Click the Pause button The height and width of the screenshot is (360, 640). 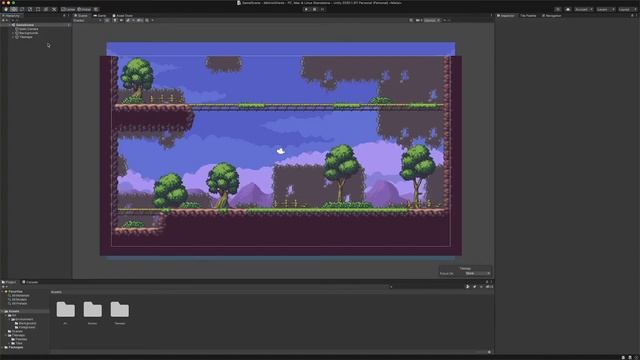[x=314, y=9]
